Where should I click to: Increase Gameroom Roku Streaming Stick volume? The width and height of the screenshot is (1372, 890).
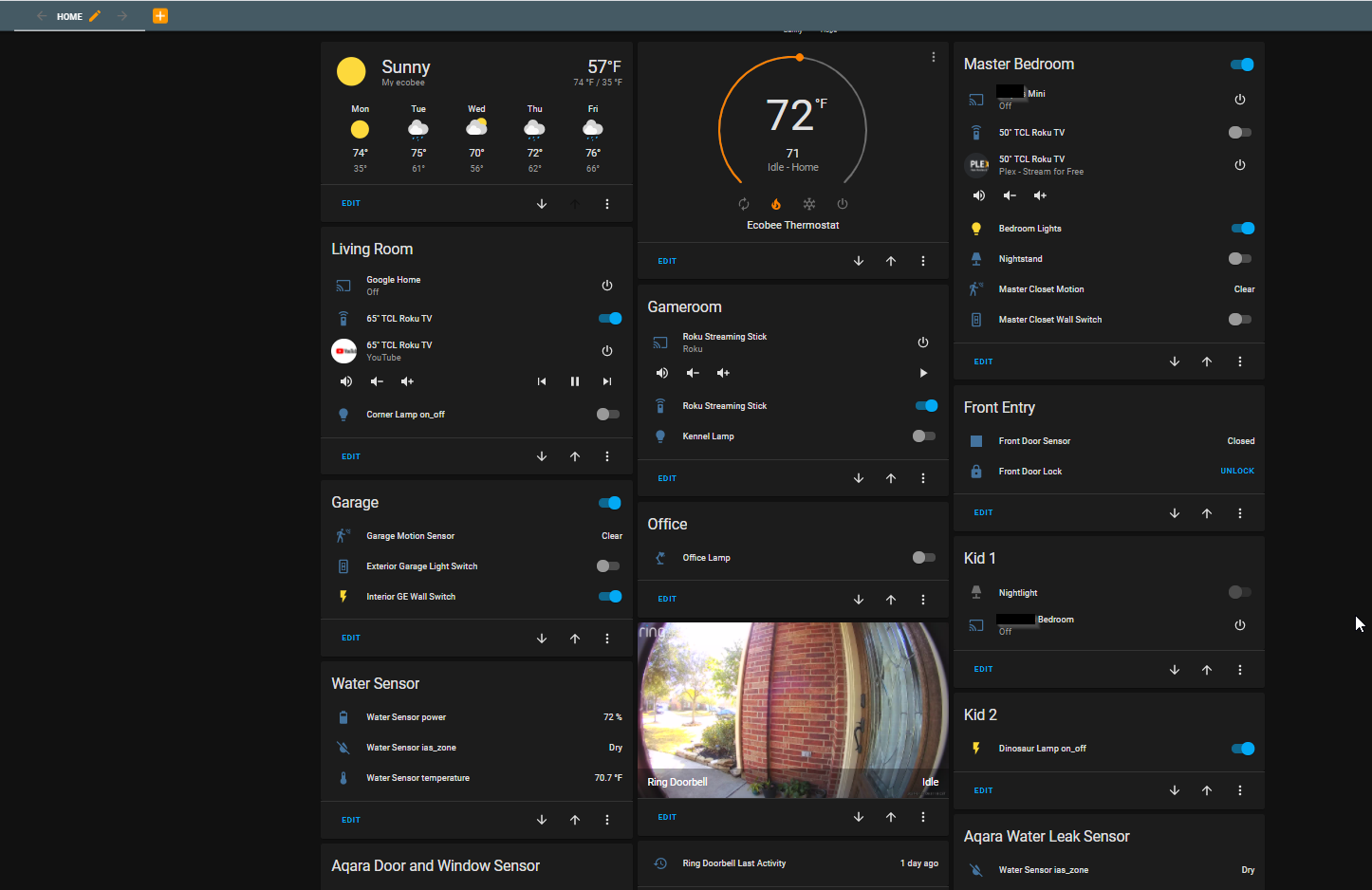[x=722, y=373]
